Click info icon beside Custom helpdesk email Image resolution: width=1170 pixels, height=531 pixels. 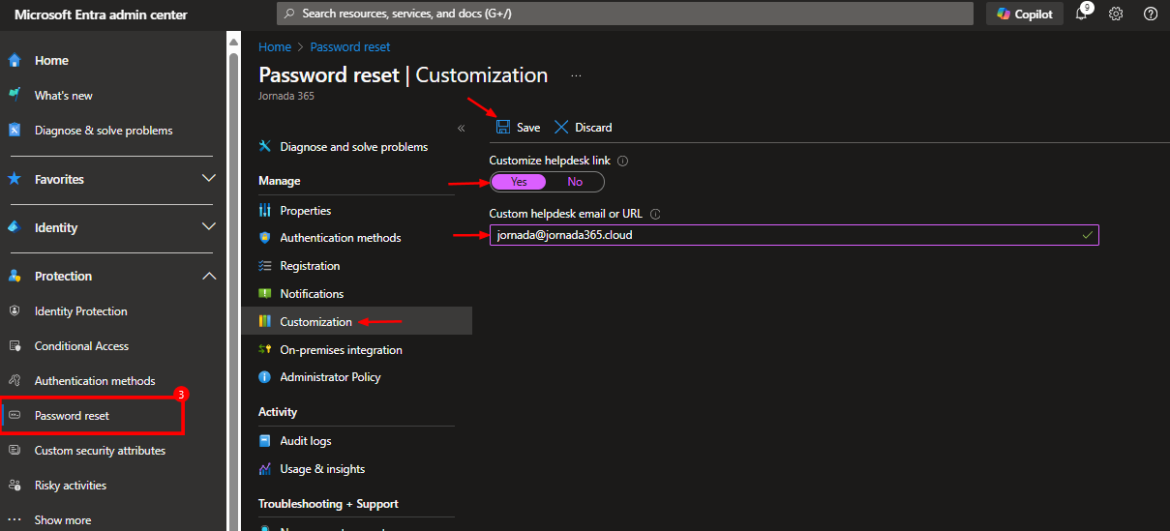(656, 214)
